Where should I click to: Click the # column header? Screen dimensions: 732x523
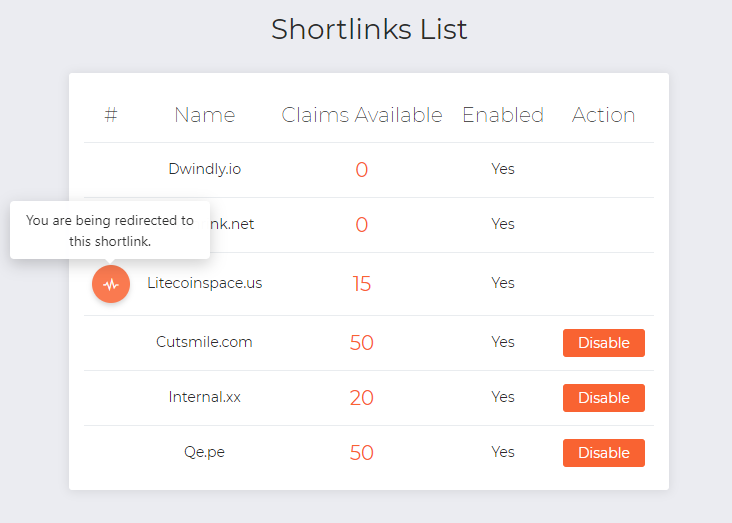[111, 115]
